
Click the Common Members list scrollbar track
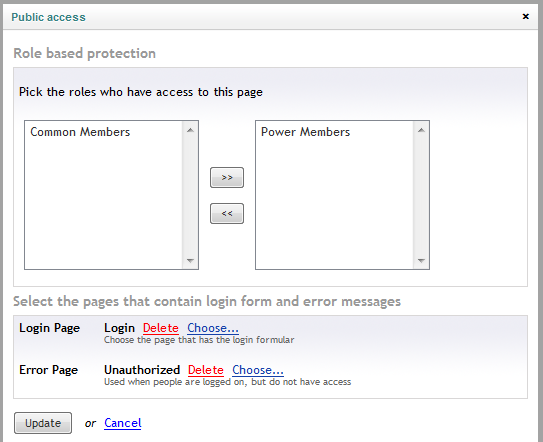(190, 195)
